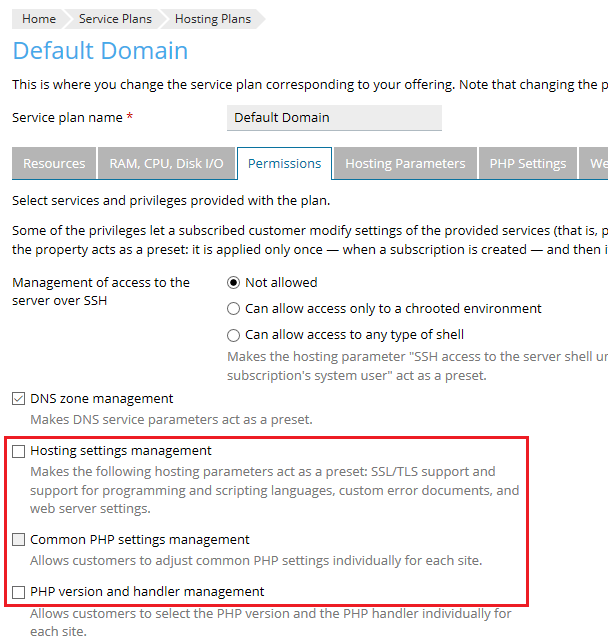This screenshot has width=608, height=644.
Task: Go to Home in the breadcrumb
Action: pyautogui.click(x=39, y=19)
